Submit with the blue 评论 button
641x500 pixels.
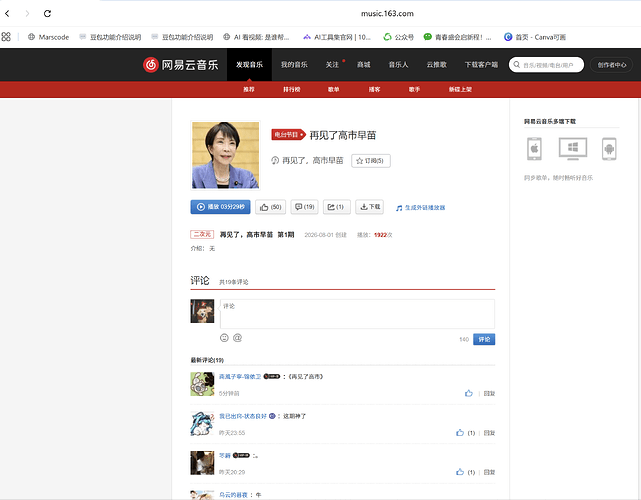pyautogui.click(x=484, y=339)
